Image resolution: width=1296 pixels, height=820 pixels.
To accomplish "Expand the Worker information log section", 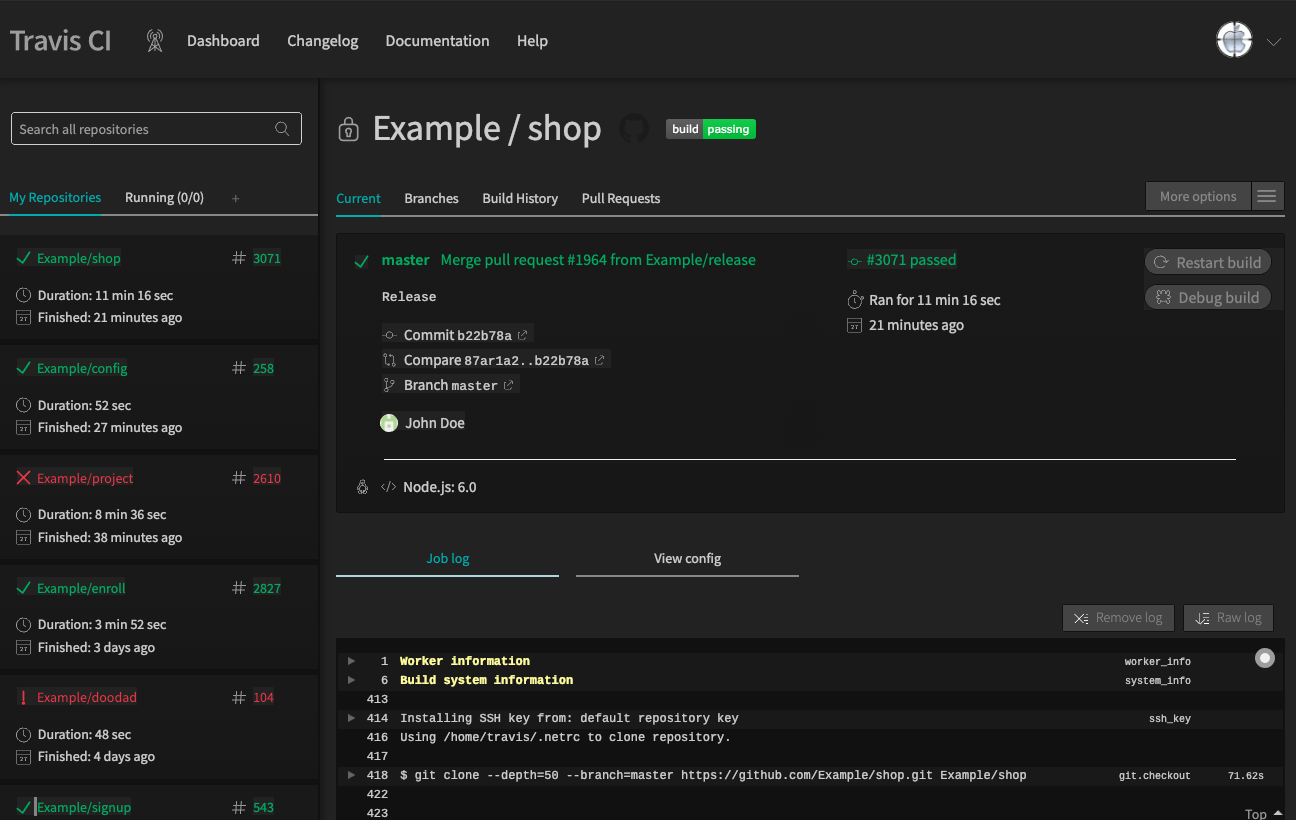I will [351, 661].
